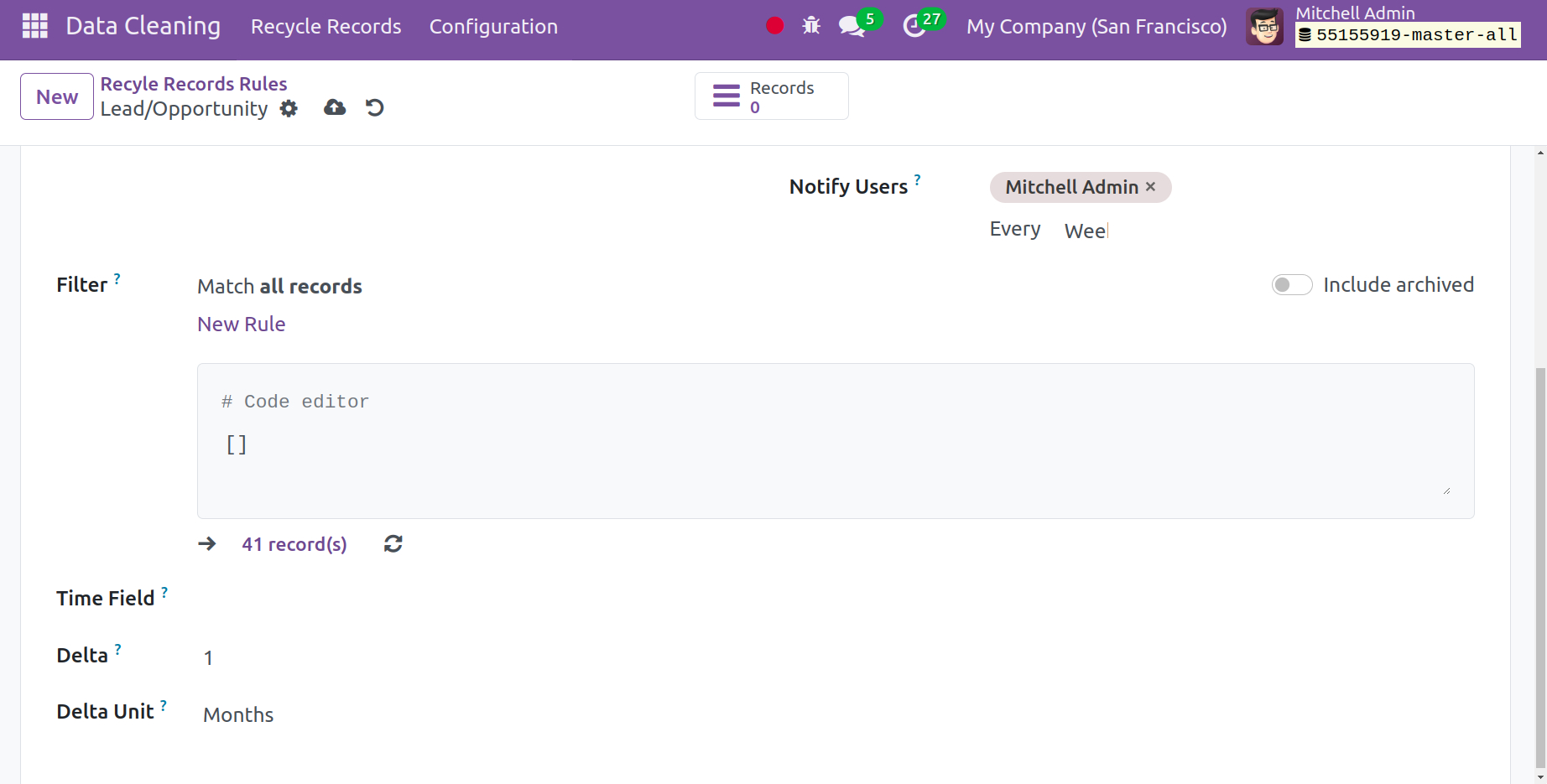This screenshot has width=1547, height=784.
Task: Refresh the matched record count
Action: (393, 543)
